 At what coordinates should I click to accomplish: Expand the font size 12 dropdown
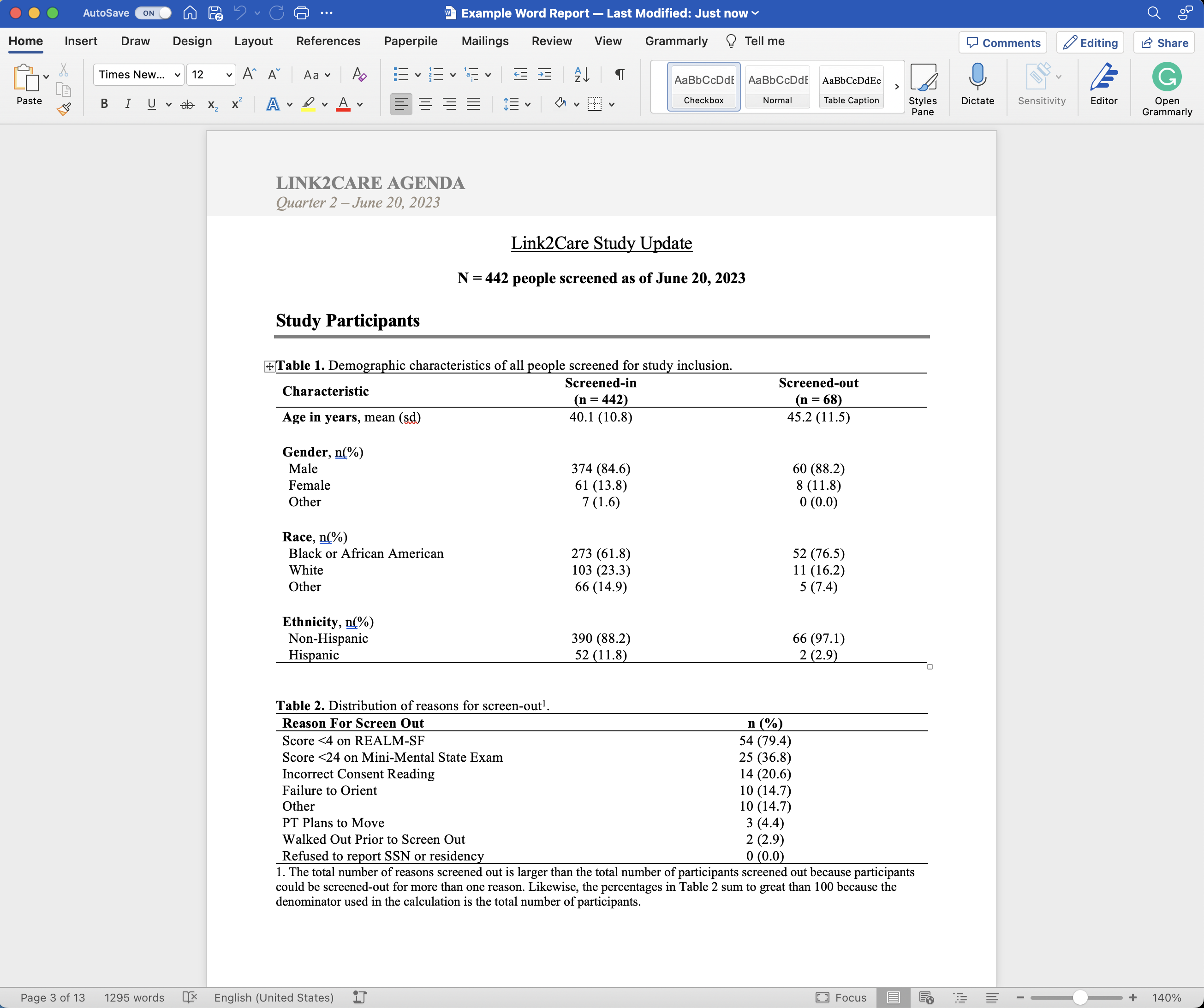point(229,75)
